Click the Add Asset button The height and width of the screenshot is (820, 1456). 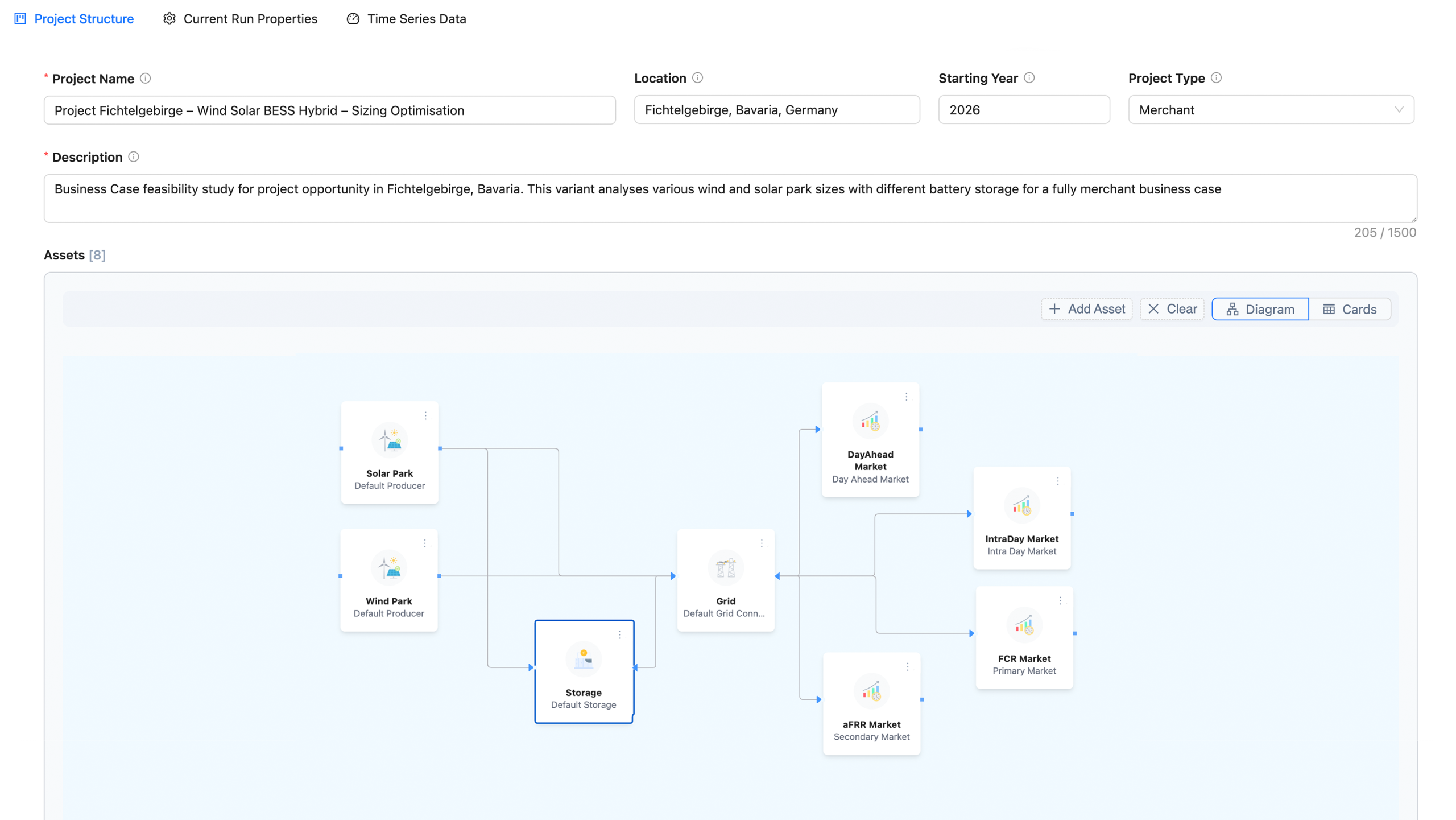pos(1086,309)
